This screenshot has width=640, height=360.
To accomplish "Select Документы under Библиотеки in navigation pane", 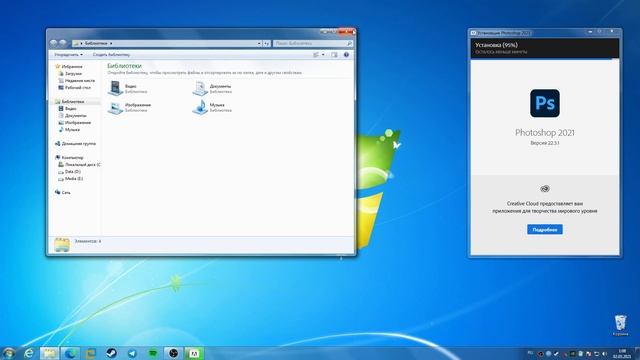I will 72,116.
